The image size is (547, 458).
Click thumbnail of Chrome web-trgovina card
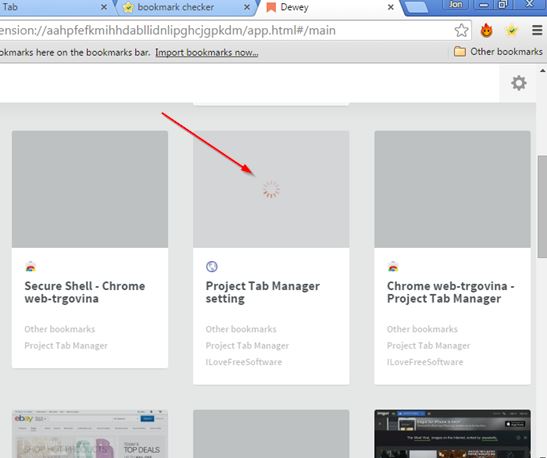[452, 189]
